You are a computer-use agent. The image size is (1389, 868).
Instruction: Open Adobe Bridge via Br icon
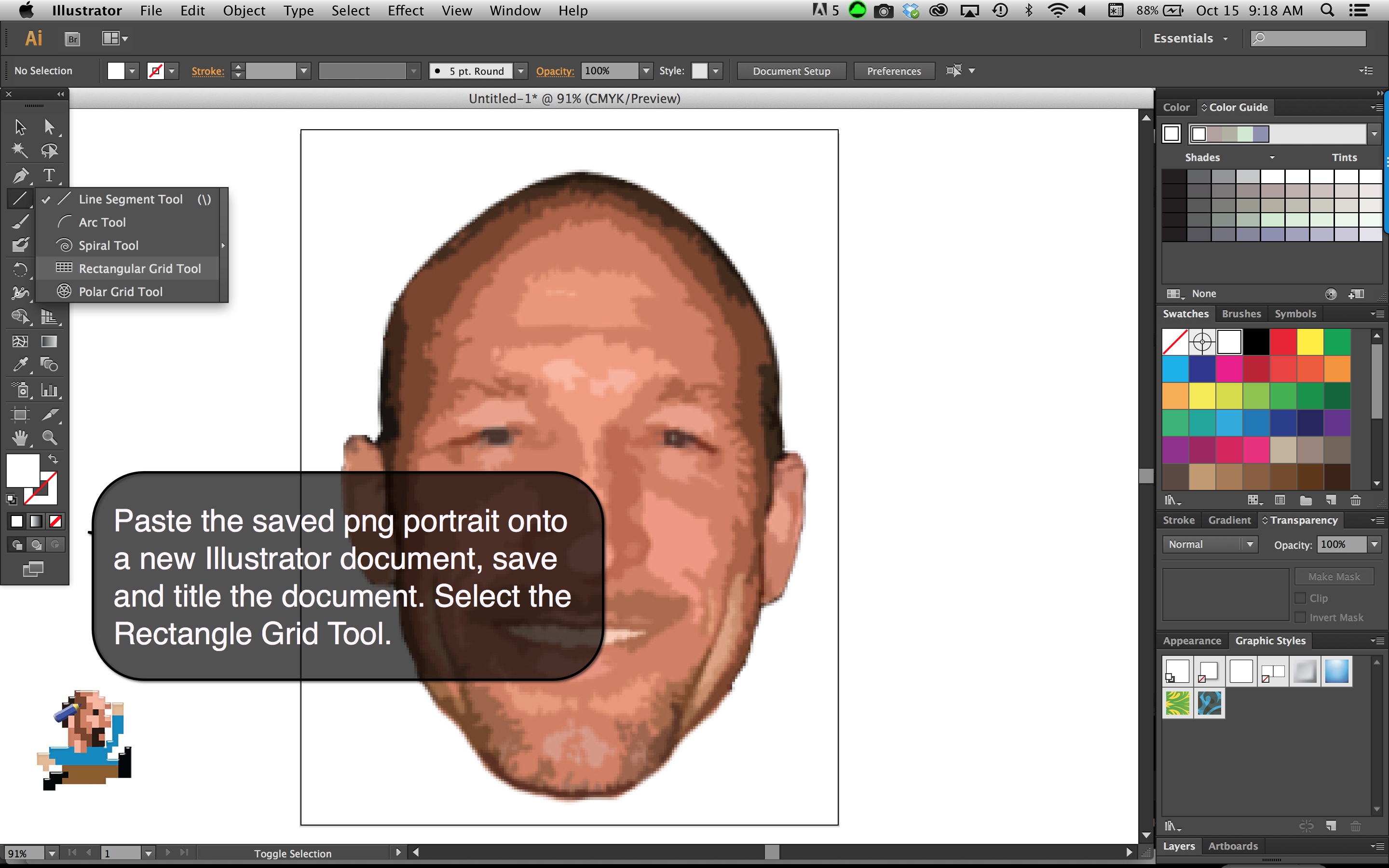[72, 39]
